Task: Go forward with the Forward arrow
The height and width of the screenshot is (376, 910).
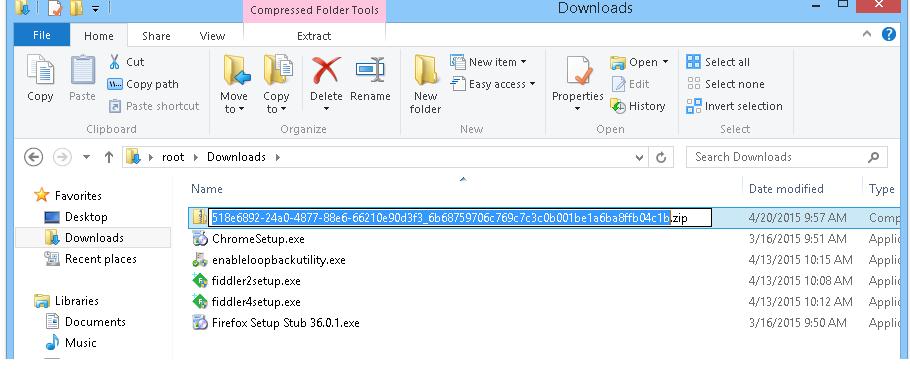Action: (x=62, y=157)
